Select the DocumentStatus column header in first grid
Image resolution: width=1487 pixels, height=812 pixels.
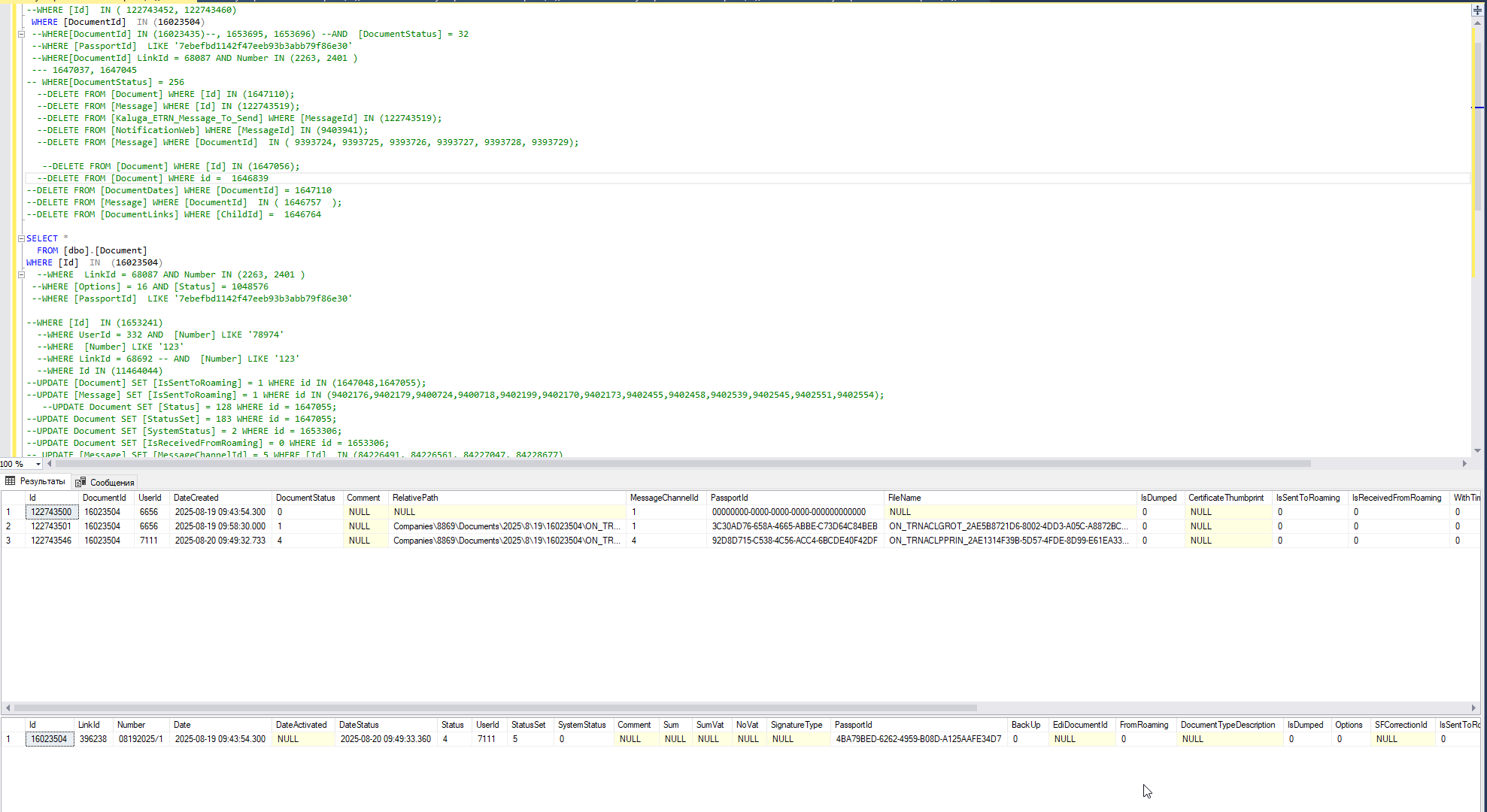coord(307,498)
